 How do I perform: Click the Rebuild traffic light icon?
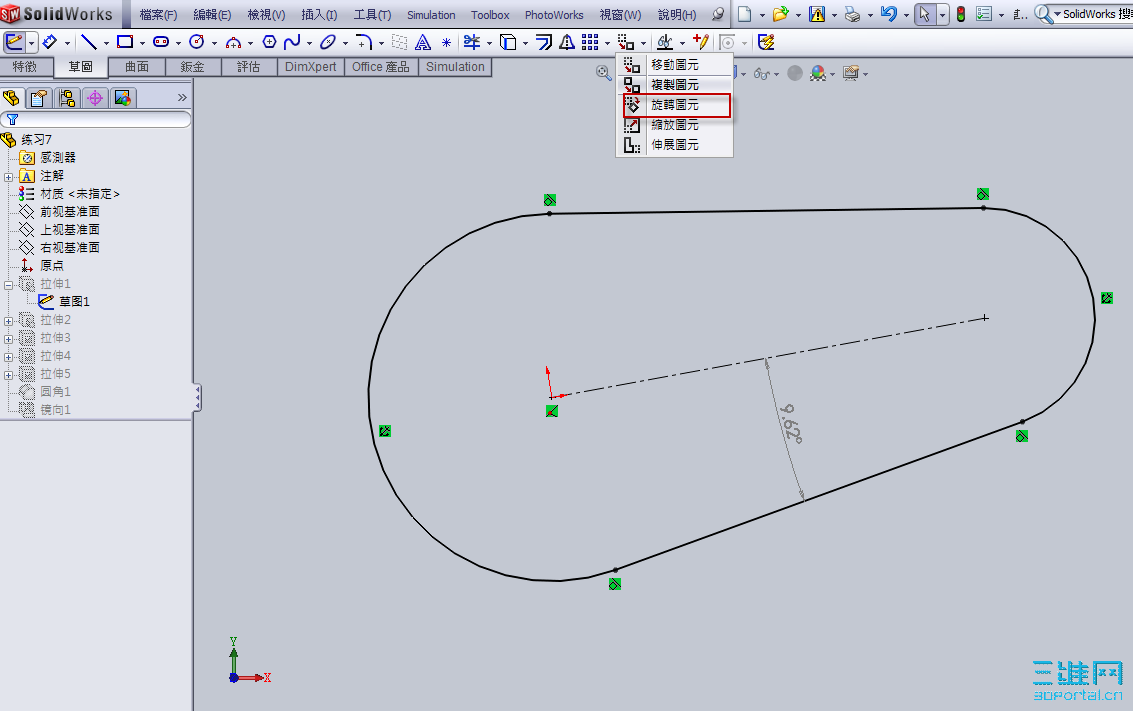(961, 14)
